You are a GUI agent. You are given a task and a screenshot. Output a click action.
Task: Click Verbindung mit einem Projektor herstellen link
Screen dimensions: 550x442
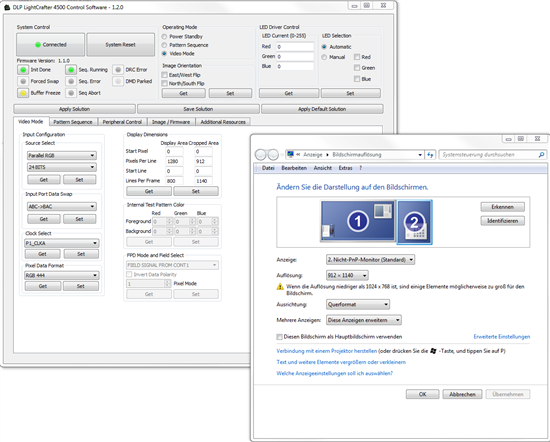[327, 351]
